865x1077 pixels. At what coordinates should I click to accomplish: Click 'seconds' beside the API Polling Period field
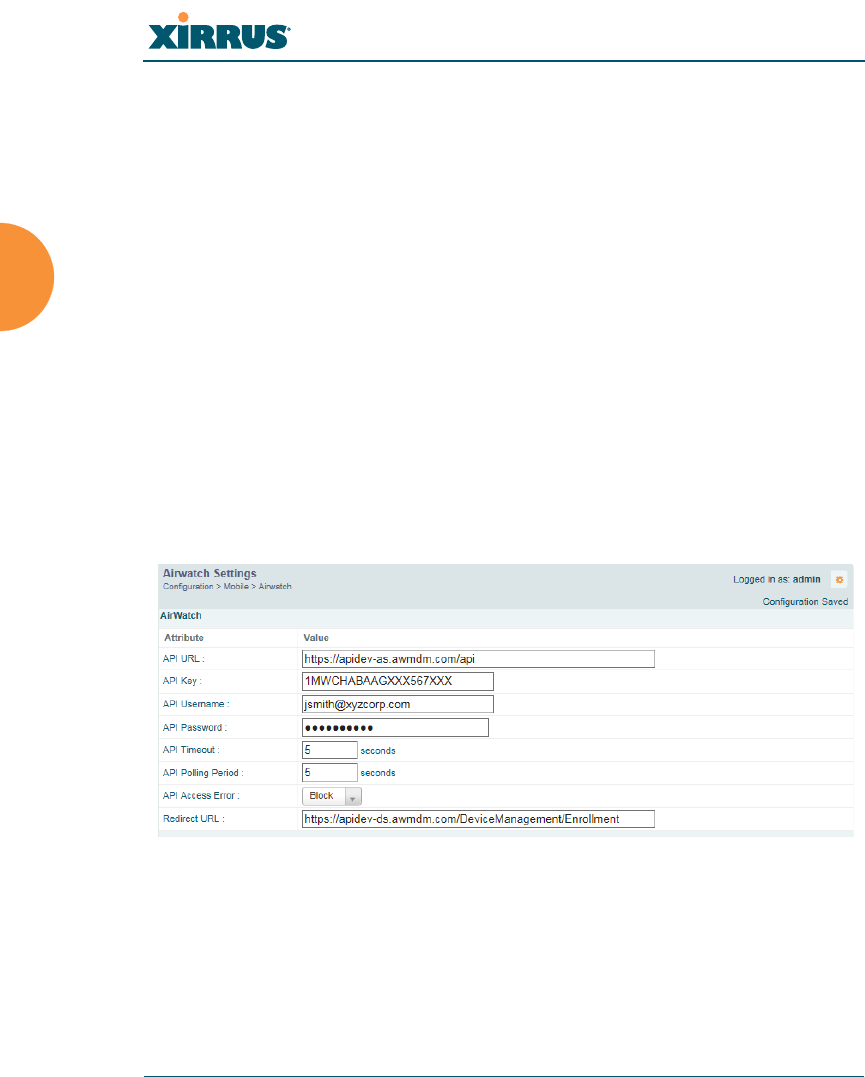coord(378,773)
